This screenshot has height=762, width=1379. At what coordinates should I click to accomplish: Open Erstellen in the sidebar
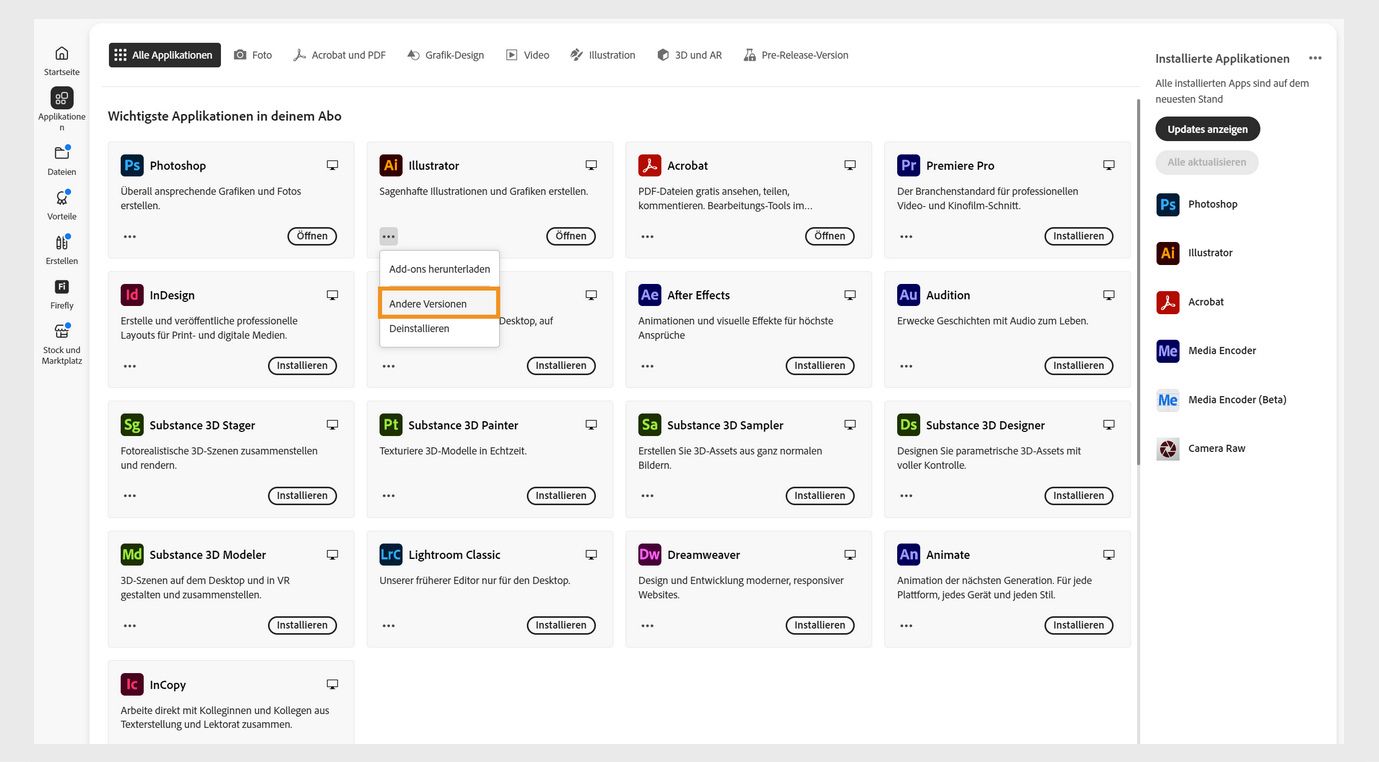pos(61,249)
